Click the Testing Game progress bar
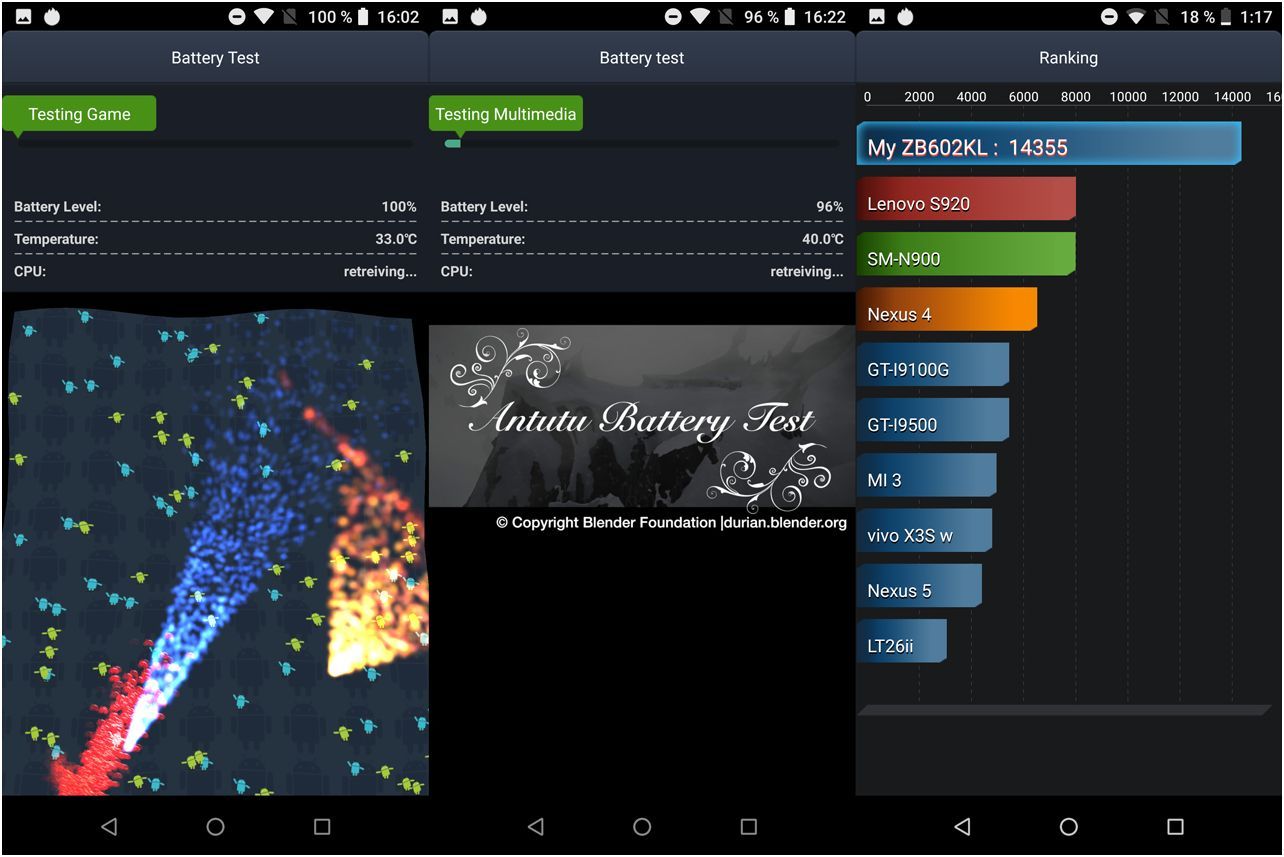The width and height of the screenshot is (1284, 857). (x=215, y=144)
